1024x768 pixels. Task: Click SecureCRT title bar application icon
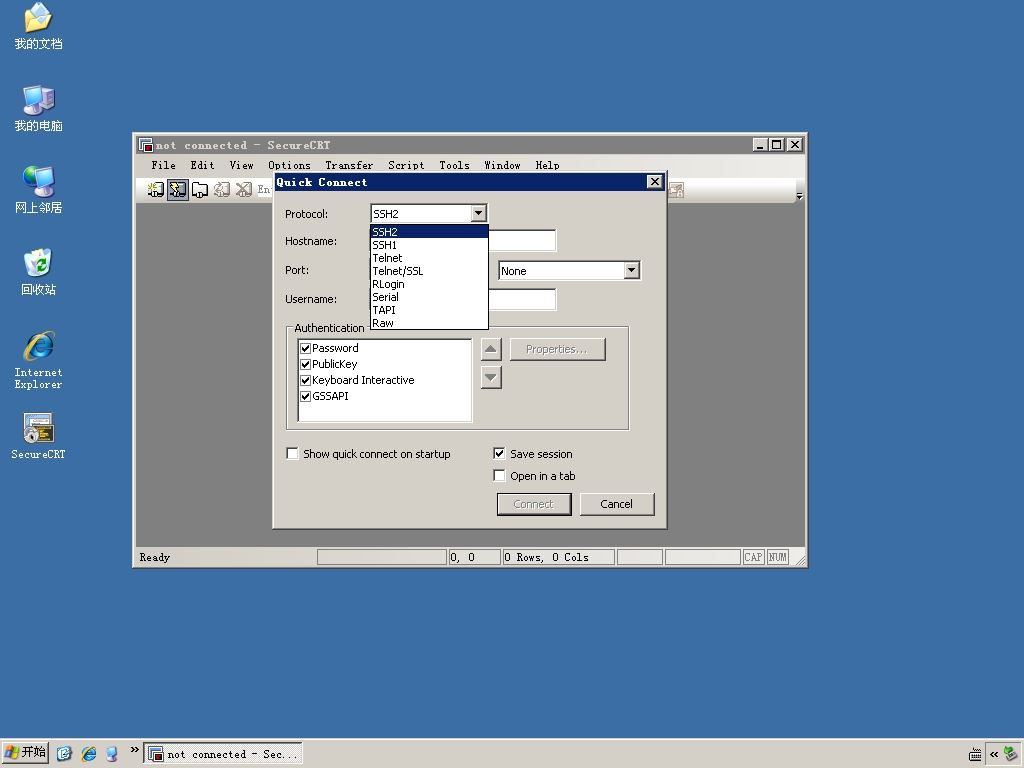click(x=145, y=144)
